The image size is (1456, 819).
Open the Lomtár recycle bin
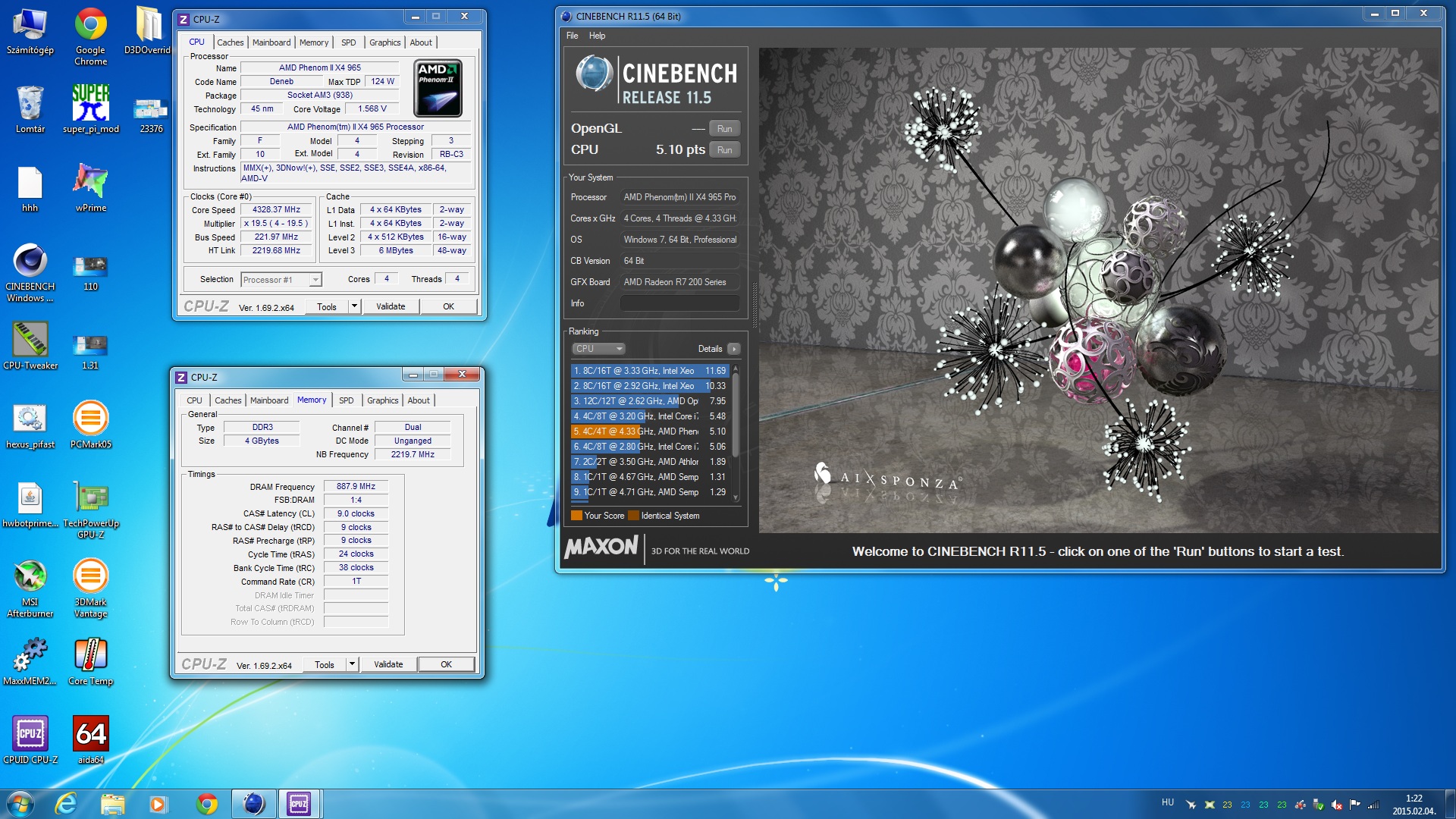pos(30,109)
